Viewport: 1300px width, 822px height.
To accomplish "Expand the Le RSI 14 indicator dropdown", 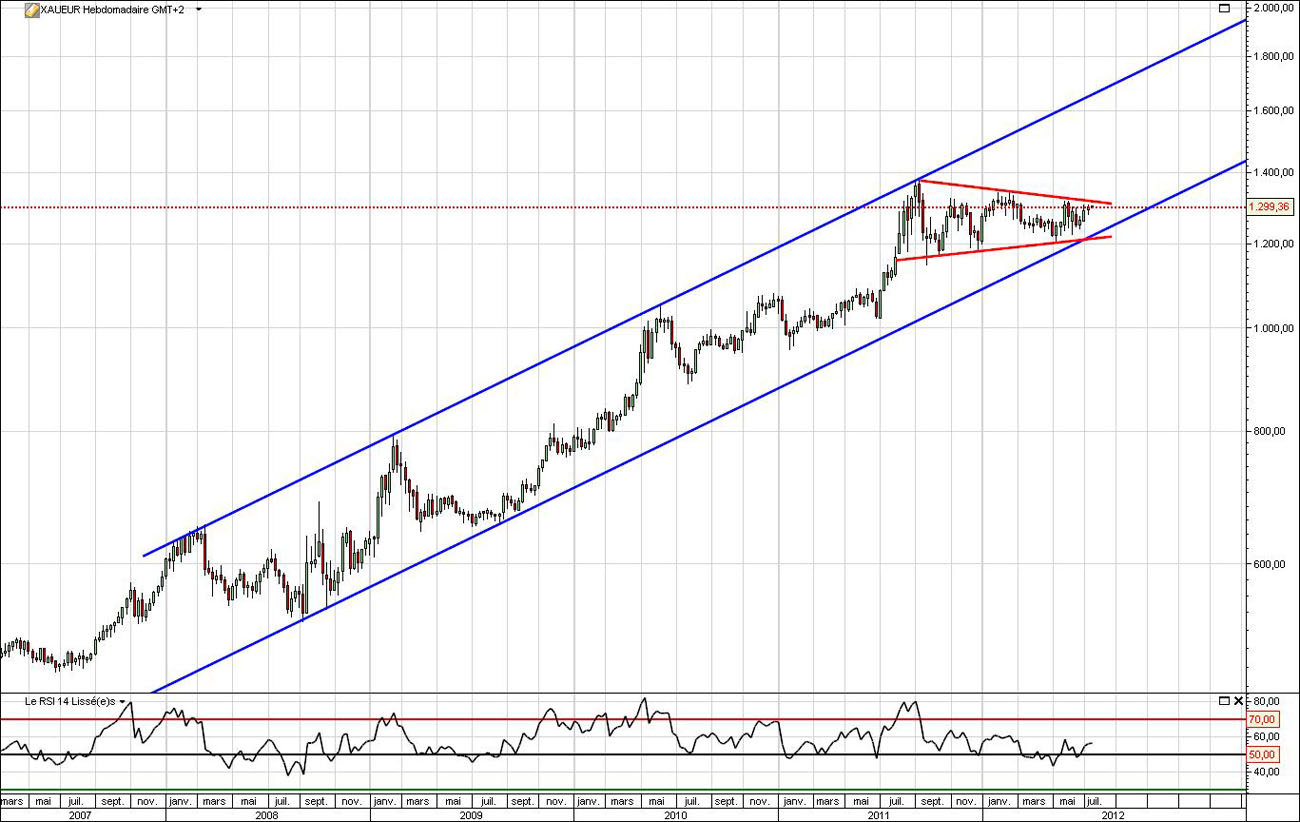I will [123, 702].
